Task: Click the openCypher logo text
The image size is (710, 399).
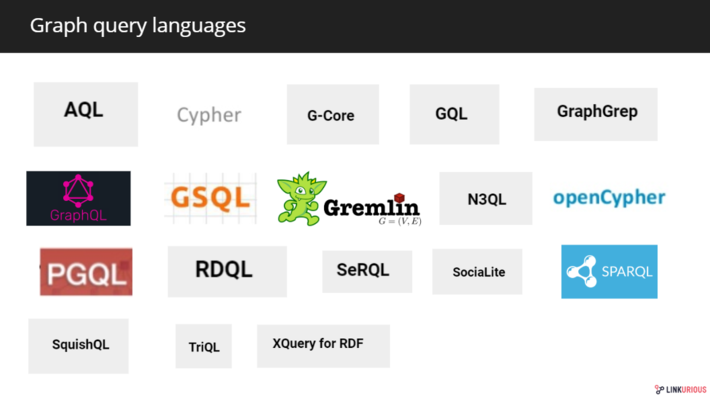Action: (609, 198)
